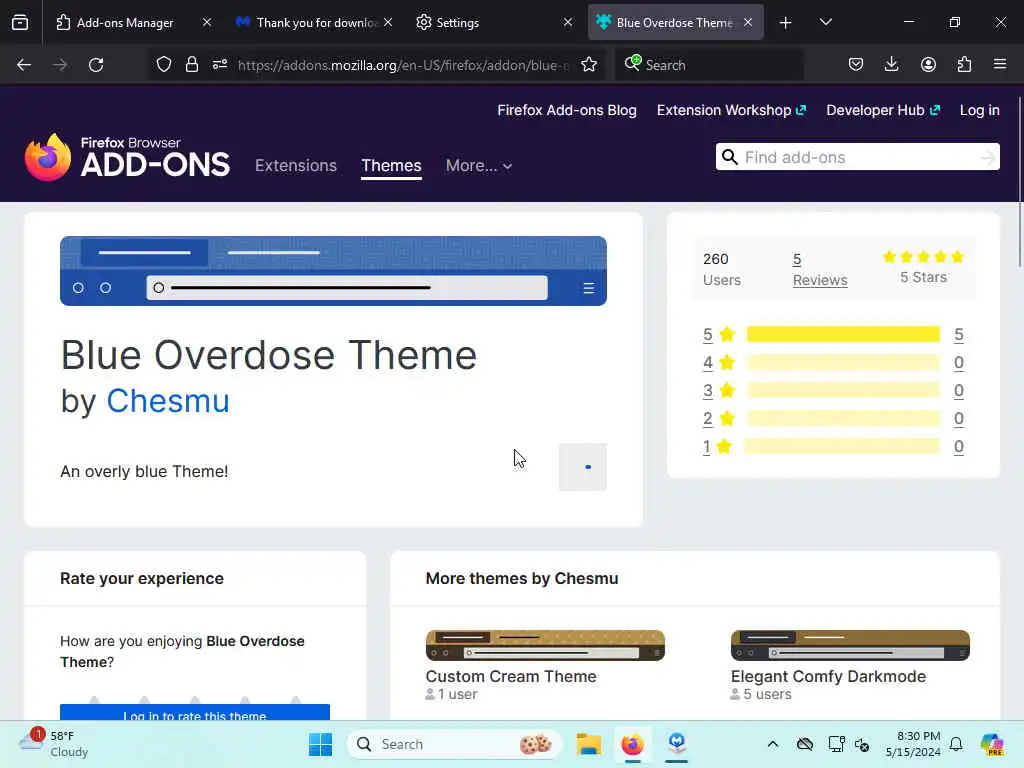This screenshot has width=1024, height=768.
Task: Click Firefox icon in the taskbar
Action: click(x=632, y=744)
